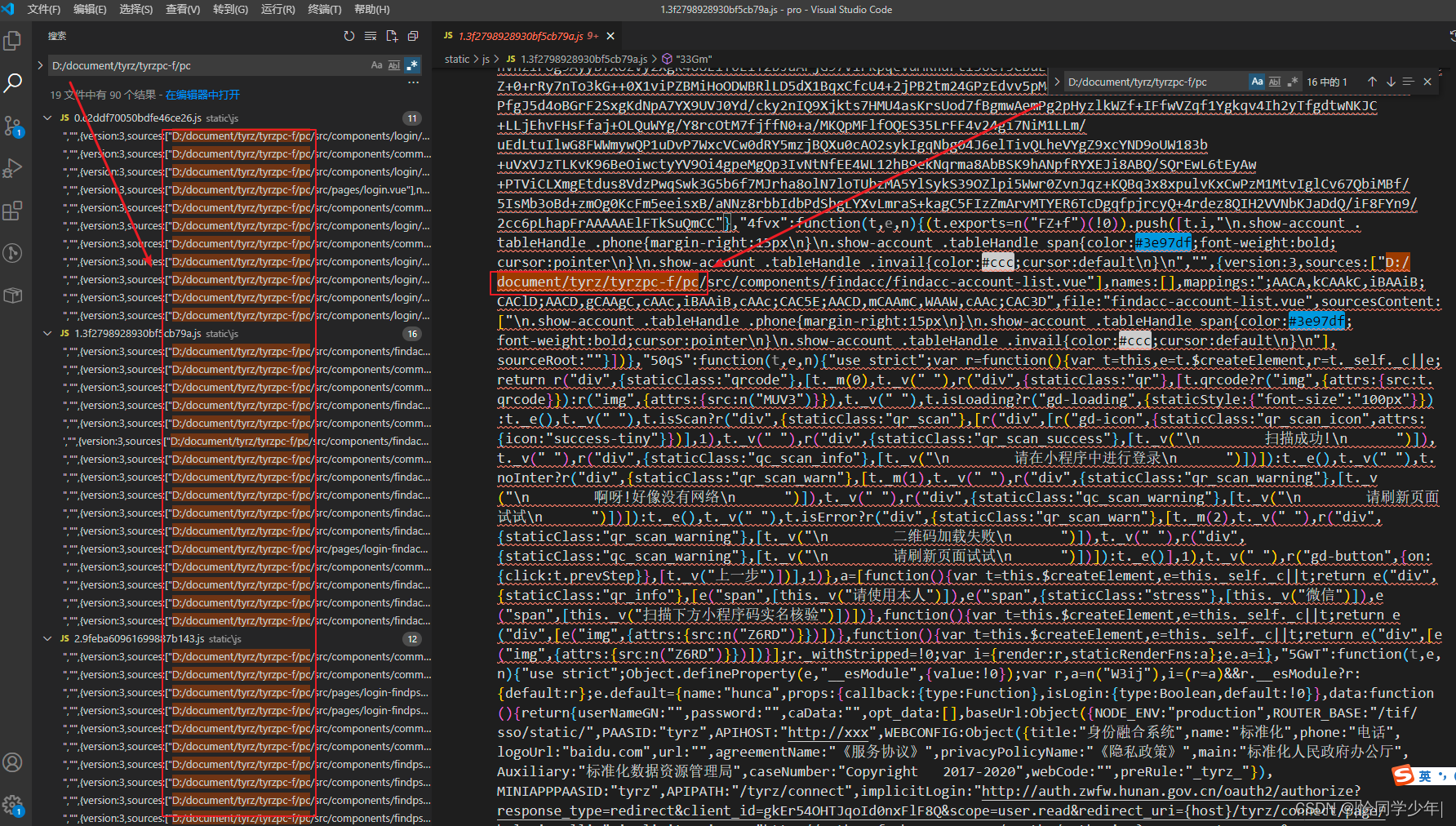Click the '16 中的 1' match counter

pyautogui.click(x=1327, y=82)
